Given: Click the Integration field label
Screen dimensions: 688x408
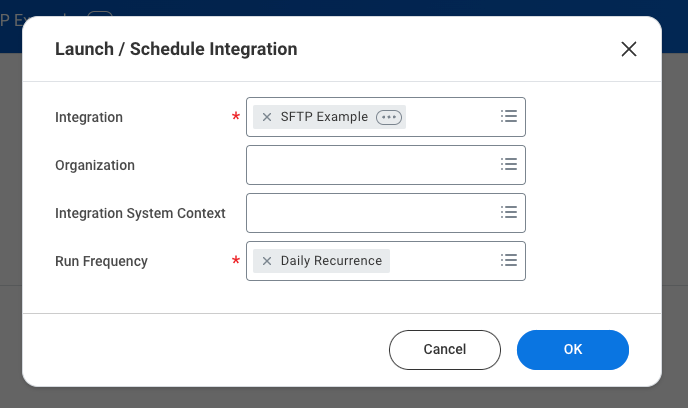Looking at the screenshot, I should [x=89, y=117].
